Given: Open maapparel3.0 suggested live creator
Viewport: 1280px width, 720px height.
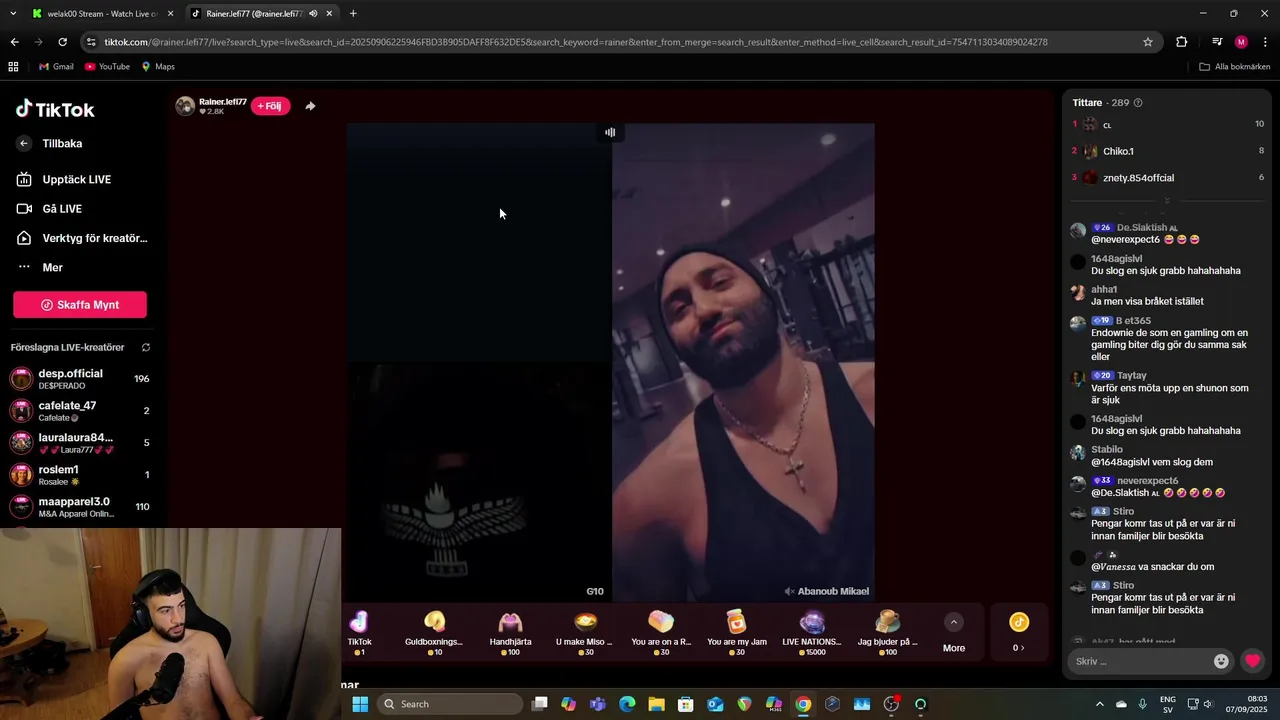Looking at the screenshot, I should click(80, 507).
